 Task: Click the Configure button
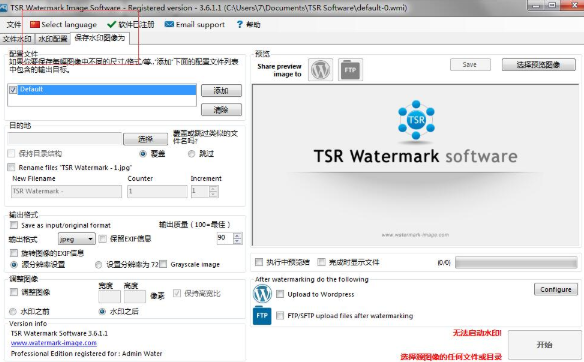pos(556,289)
